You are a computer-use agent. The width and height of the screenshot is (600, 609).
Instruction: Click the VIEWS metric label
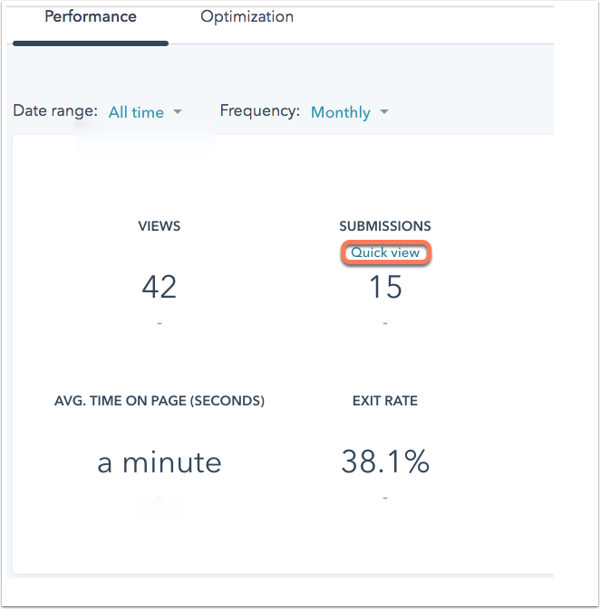point(159,226)
